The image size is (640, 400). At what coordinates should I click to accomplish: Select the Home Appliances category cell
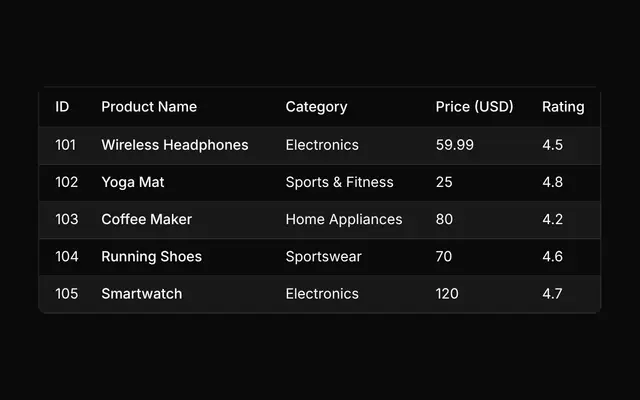344,220
